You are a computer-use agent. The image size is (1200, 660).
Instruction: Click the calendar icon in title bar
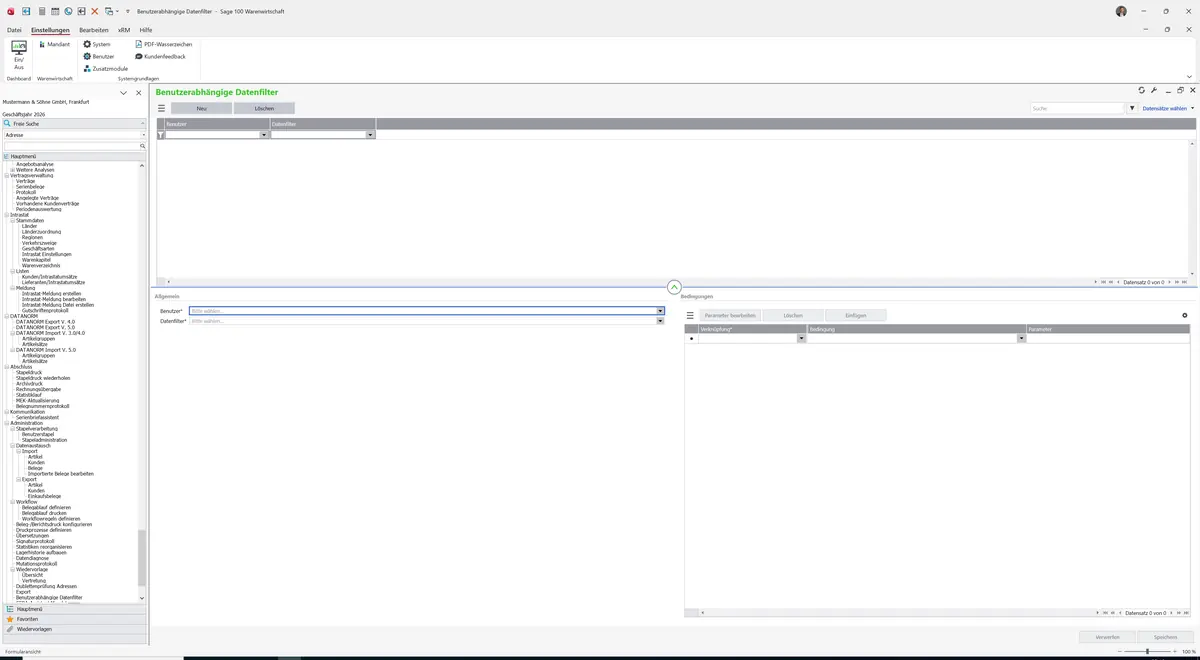[55, 10]
